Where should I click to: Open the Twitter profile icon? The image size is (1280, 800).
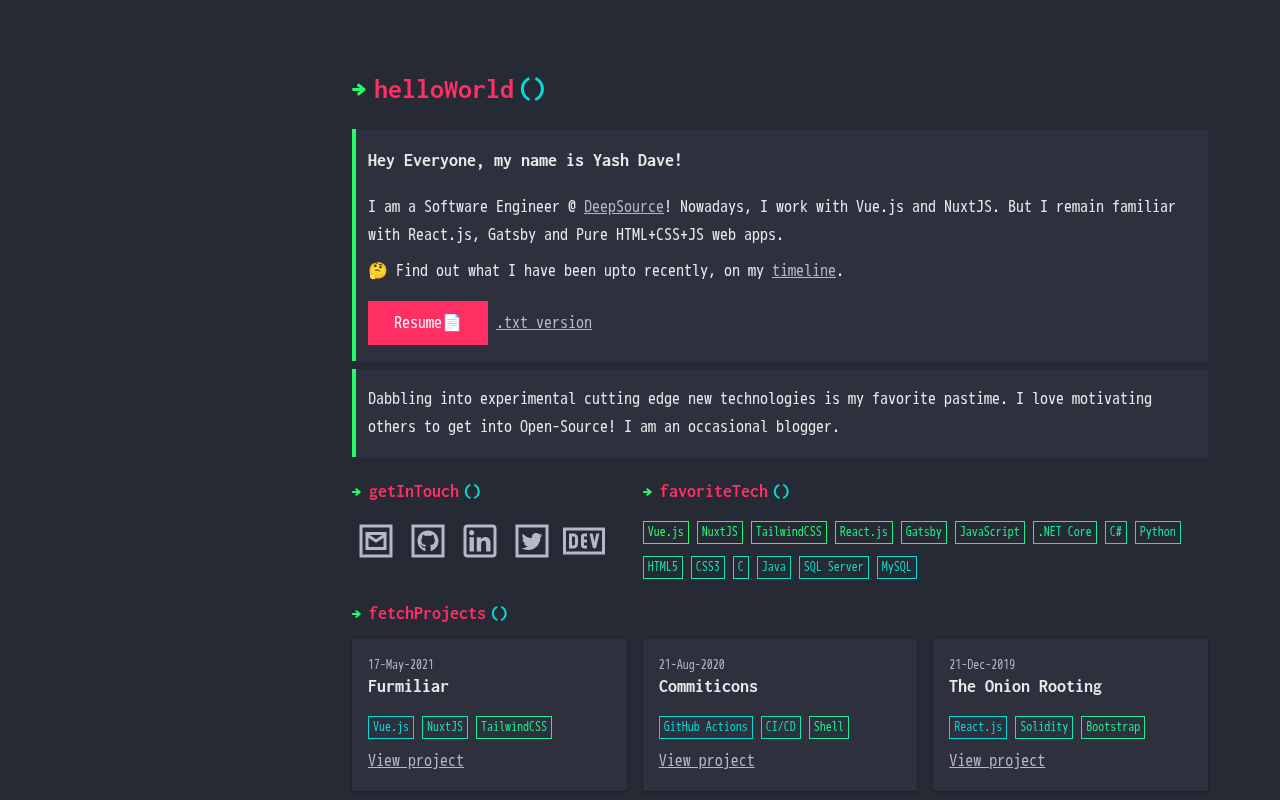532,541
